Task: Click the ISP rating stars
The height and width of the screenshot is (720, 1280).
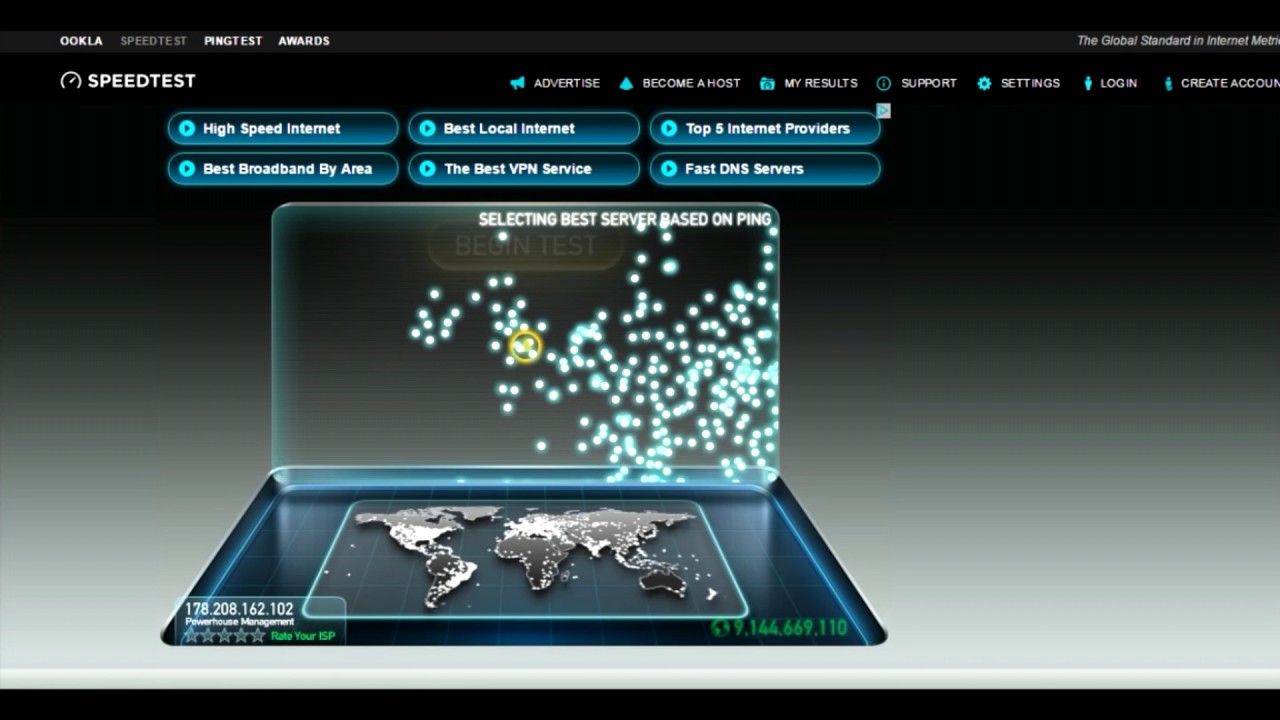Action: (225, 636)
